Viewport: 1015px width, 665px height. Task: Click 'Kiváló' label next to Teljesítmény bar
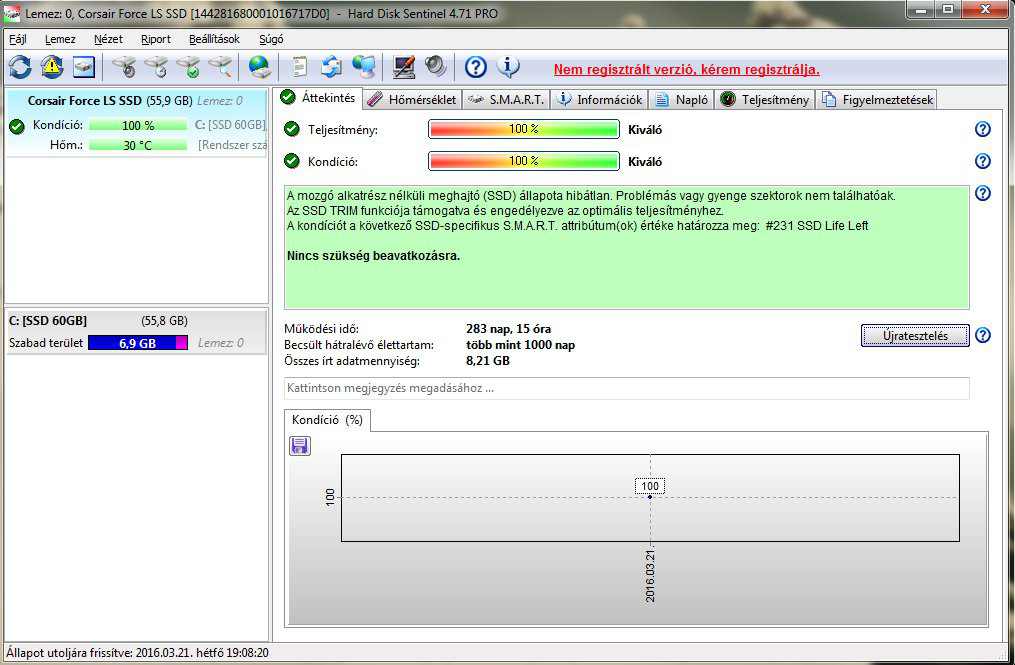(x=645, y=130)
